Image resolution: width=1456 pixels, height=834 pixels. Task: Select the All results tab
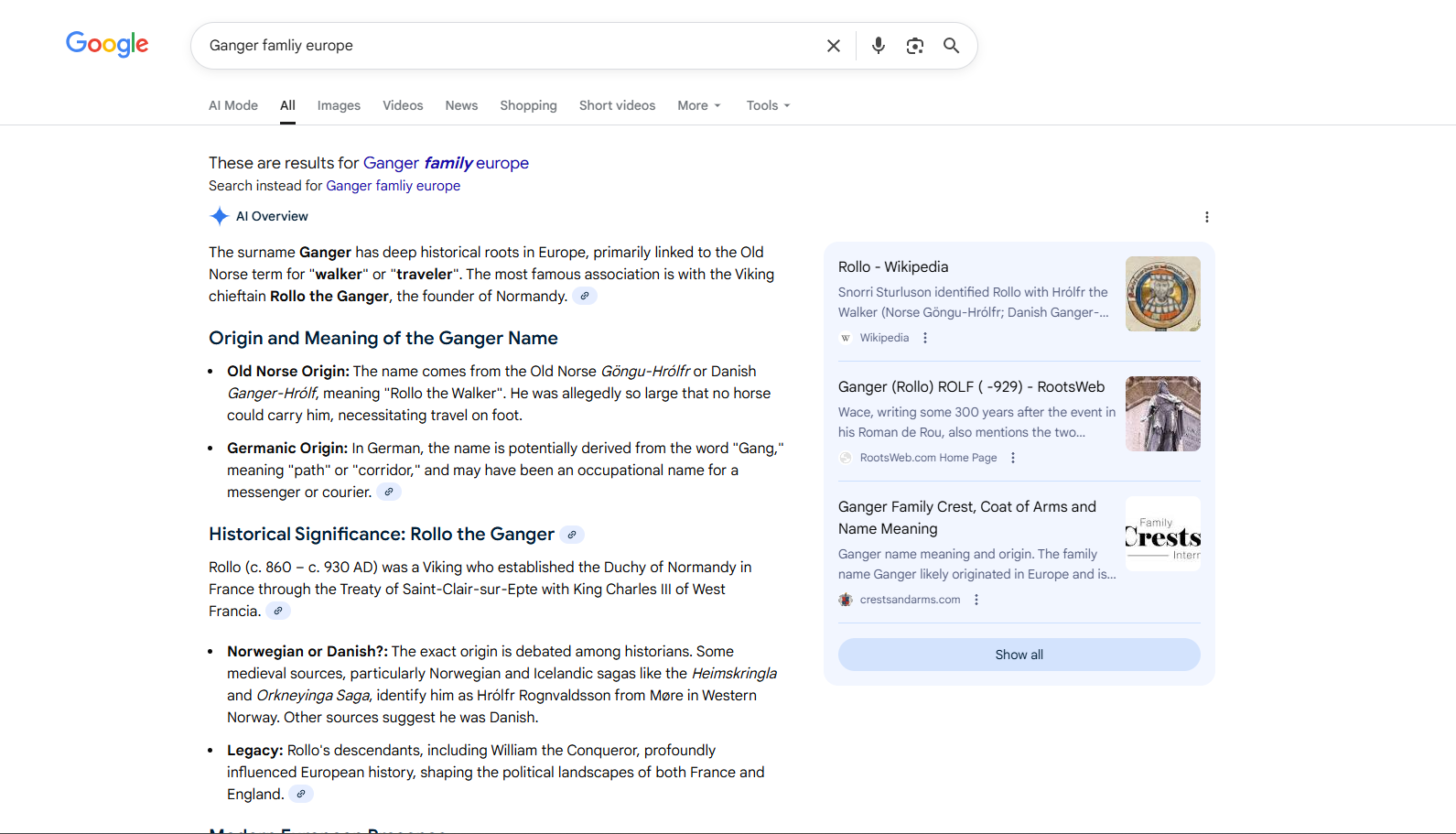click(287, 105)
